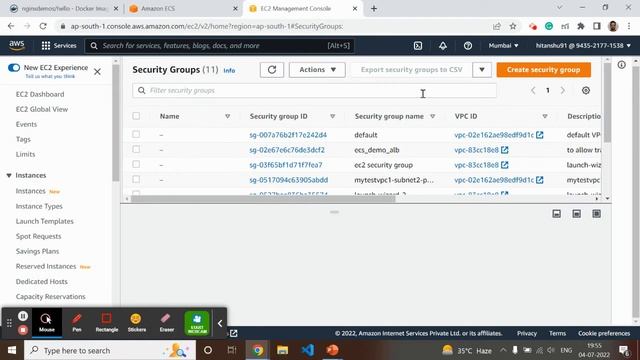Open Spot Requests in sidebar
The width and height of the screenshot is (640, 360).
click(x=38, y=236)
